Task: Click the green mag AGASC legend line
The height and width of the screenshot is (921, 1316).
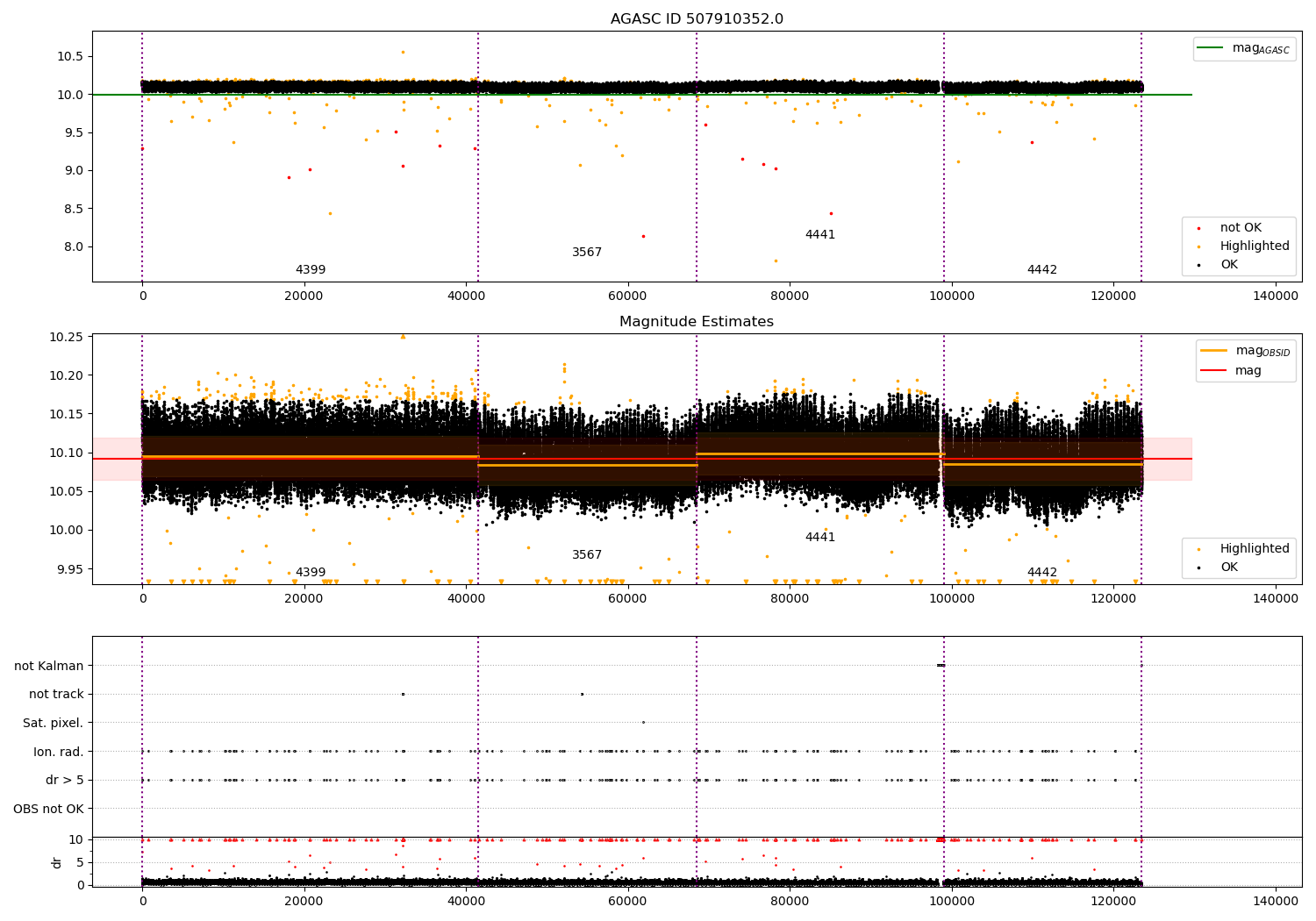Action: (x=1211, y=48)
